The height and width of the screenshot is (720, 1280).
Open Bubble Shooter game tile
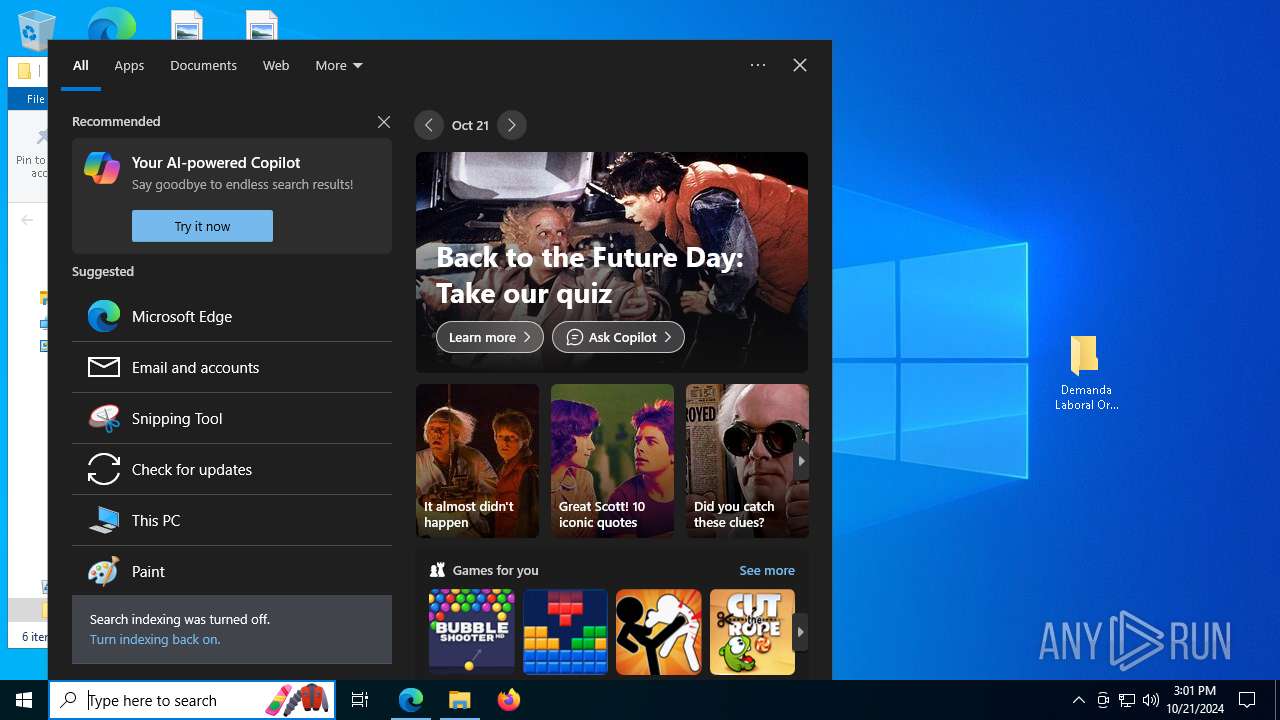click(x=472, y=632)
